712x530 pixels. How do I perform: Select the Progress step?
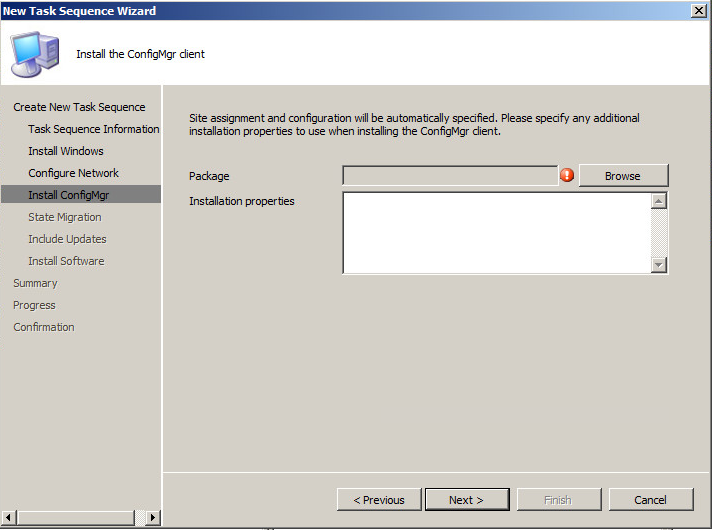click(x=35, y=305)
